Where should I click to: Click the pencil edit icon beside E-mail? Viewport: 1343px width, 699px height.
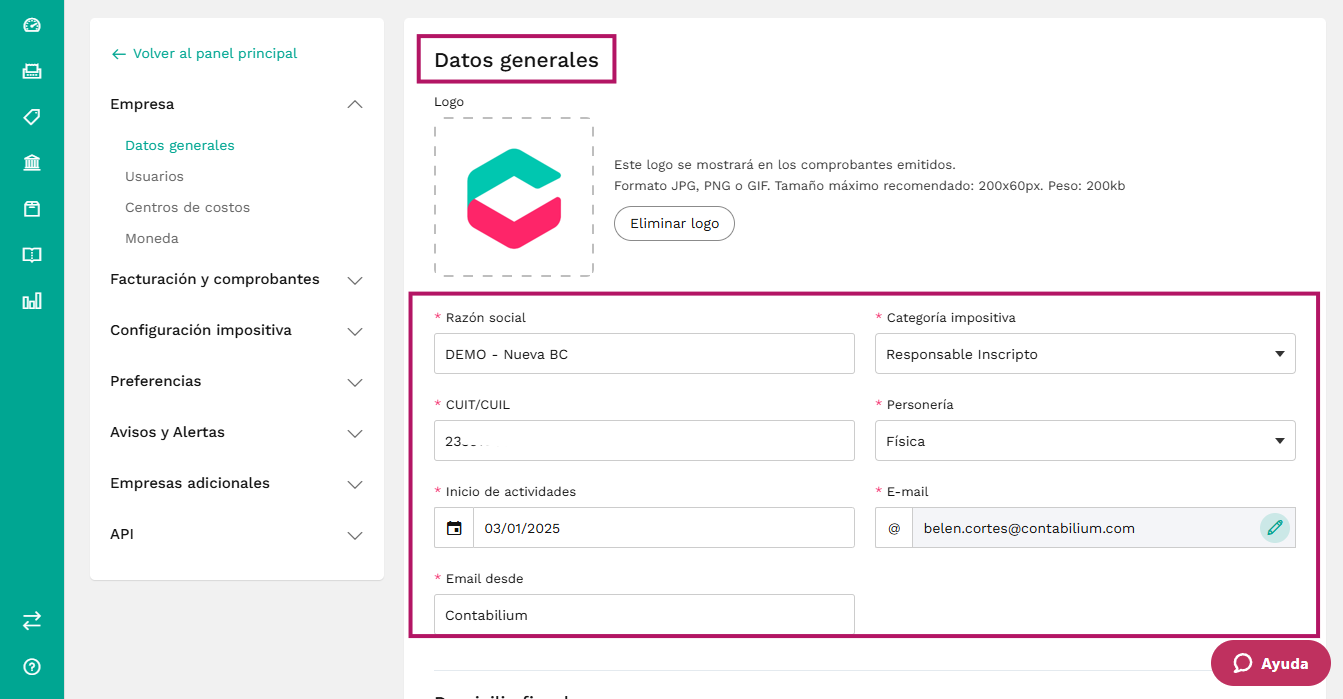pos(1274,528)
